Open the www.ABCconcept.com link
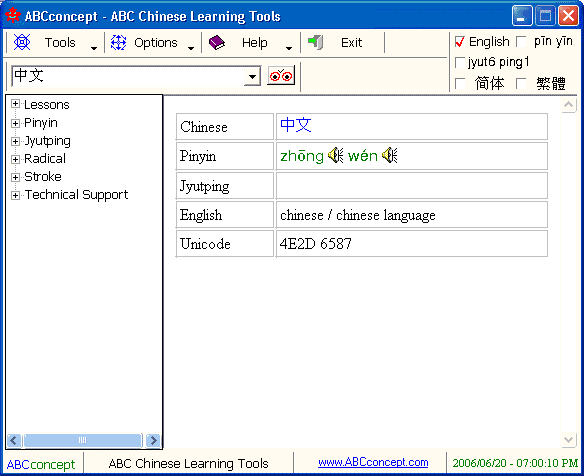Image resolution: width=584 pixels, height=476 pixels. point(373,462)
